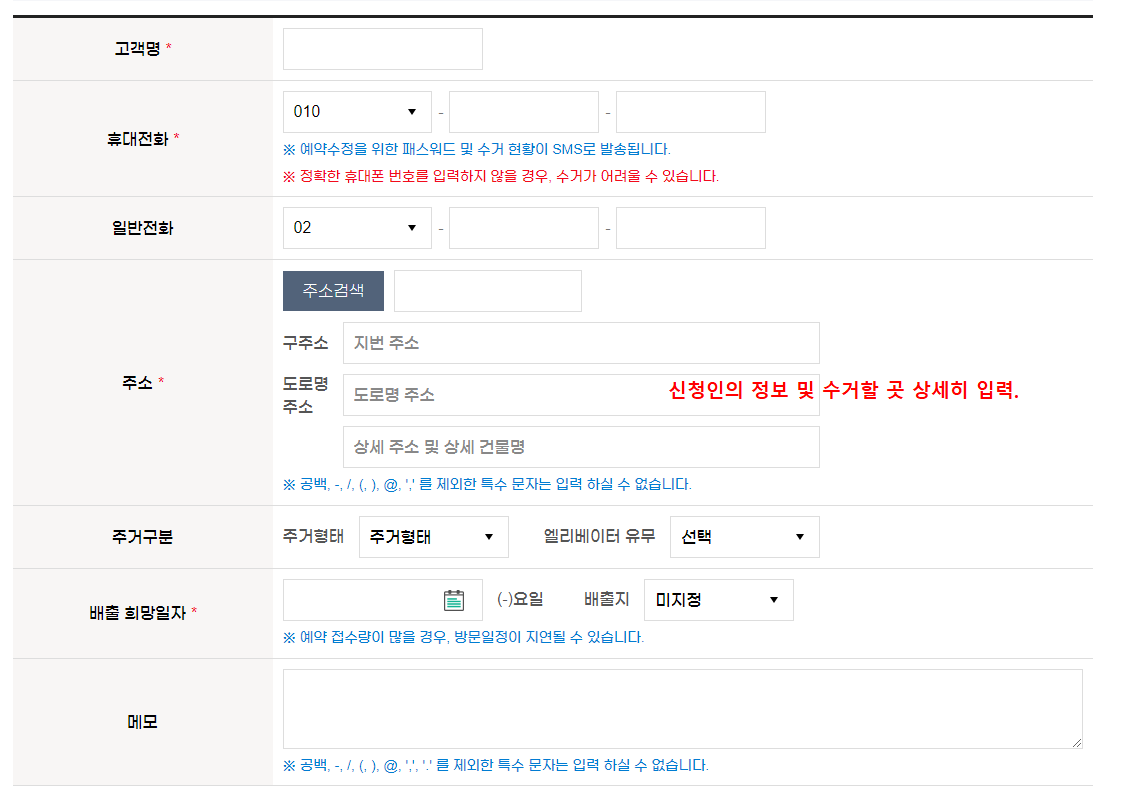Click the 구주소 label

point(306,343)
